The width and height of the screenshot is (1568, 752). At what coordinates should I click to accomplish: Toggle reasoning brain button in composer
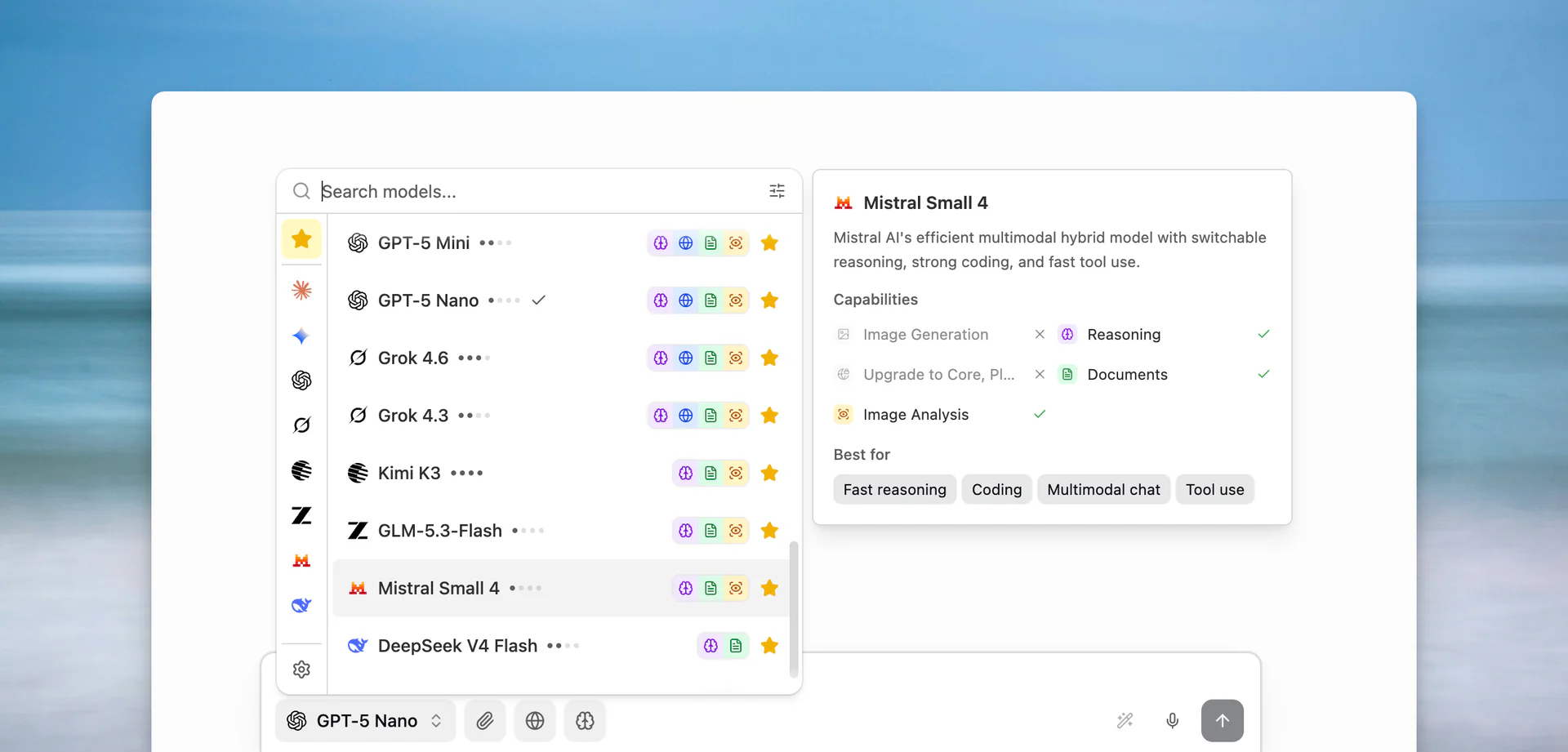tap(585, 721)
